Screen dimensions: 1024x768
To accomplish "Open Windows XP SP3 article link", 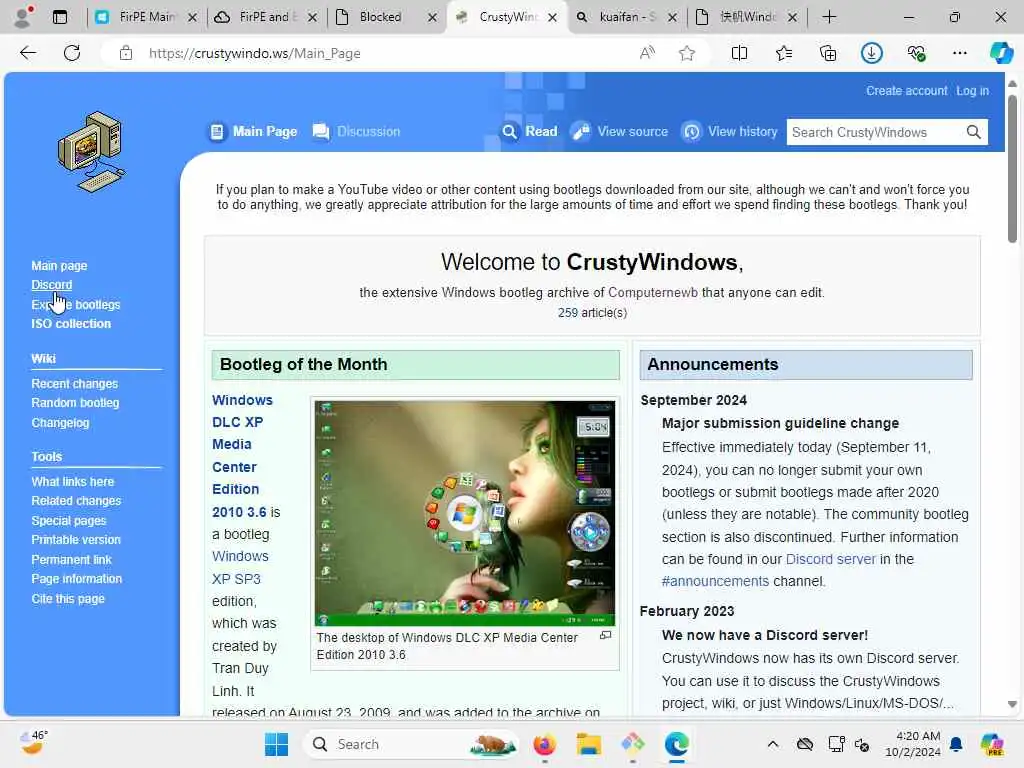I will 240,568.
